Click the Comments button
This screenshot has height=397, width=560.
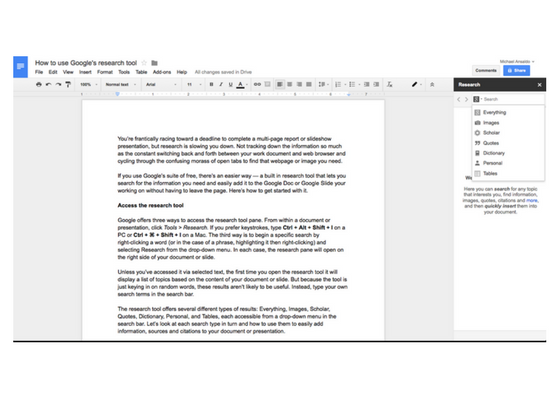486,71
